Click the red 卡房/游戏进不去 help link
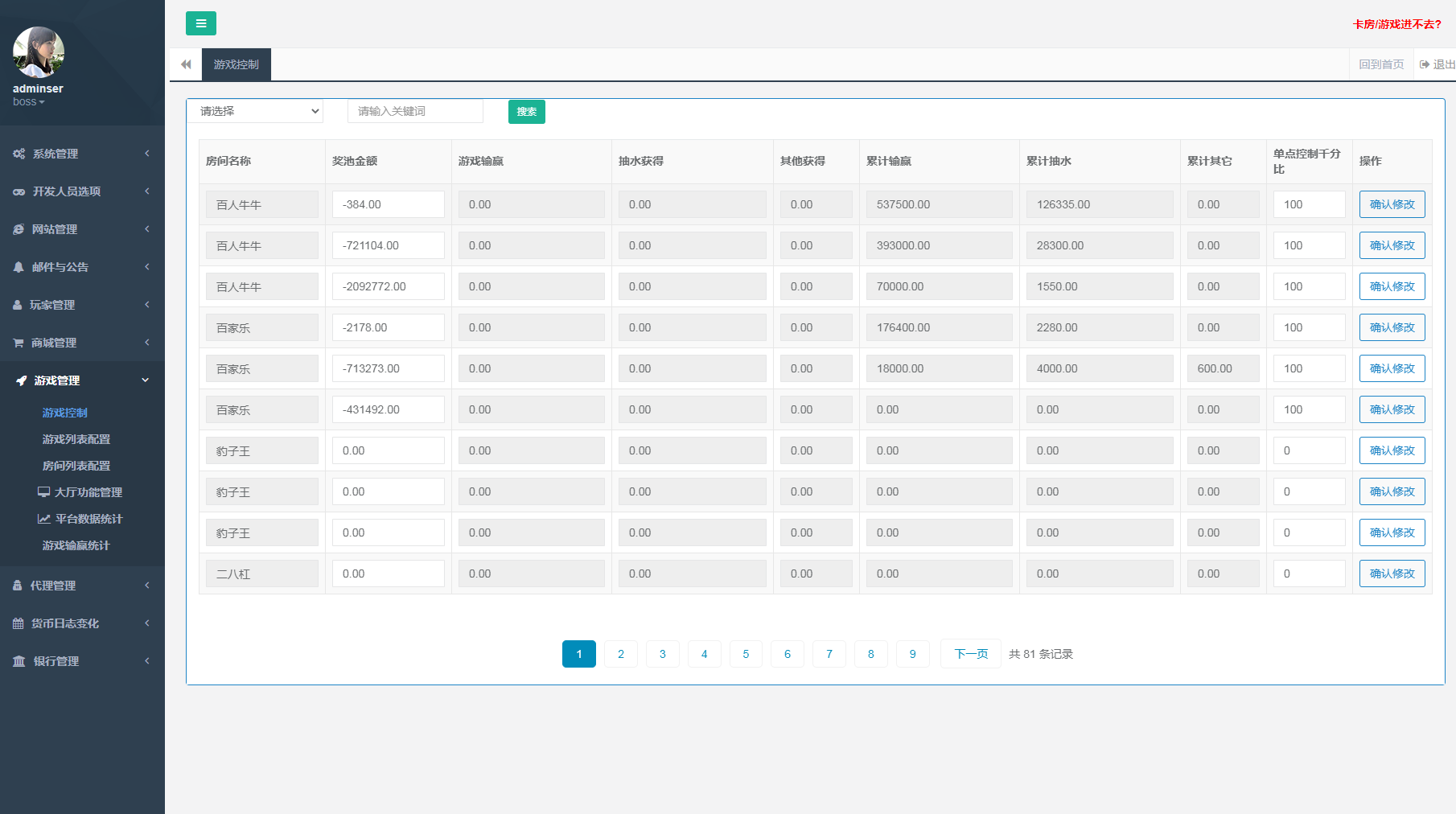This screenshot has width=1456, height=814. (x=1396, y=24)
